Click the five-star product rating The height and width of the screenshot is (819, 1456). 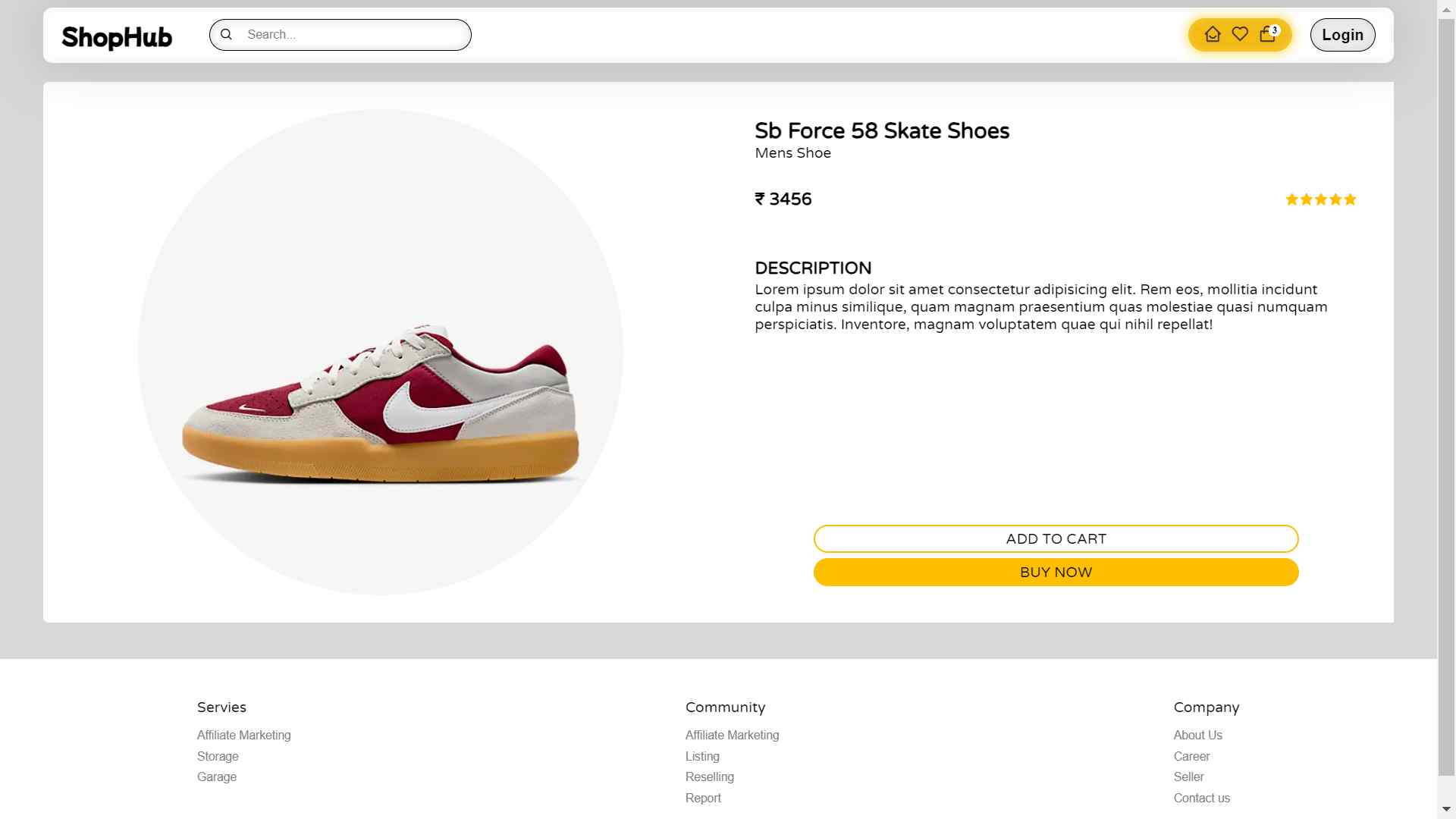click(x=1320, y=199)
